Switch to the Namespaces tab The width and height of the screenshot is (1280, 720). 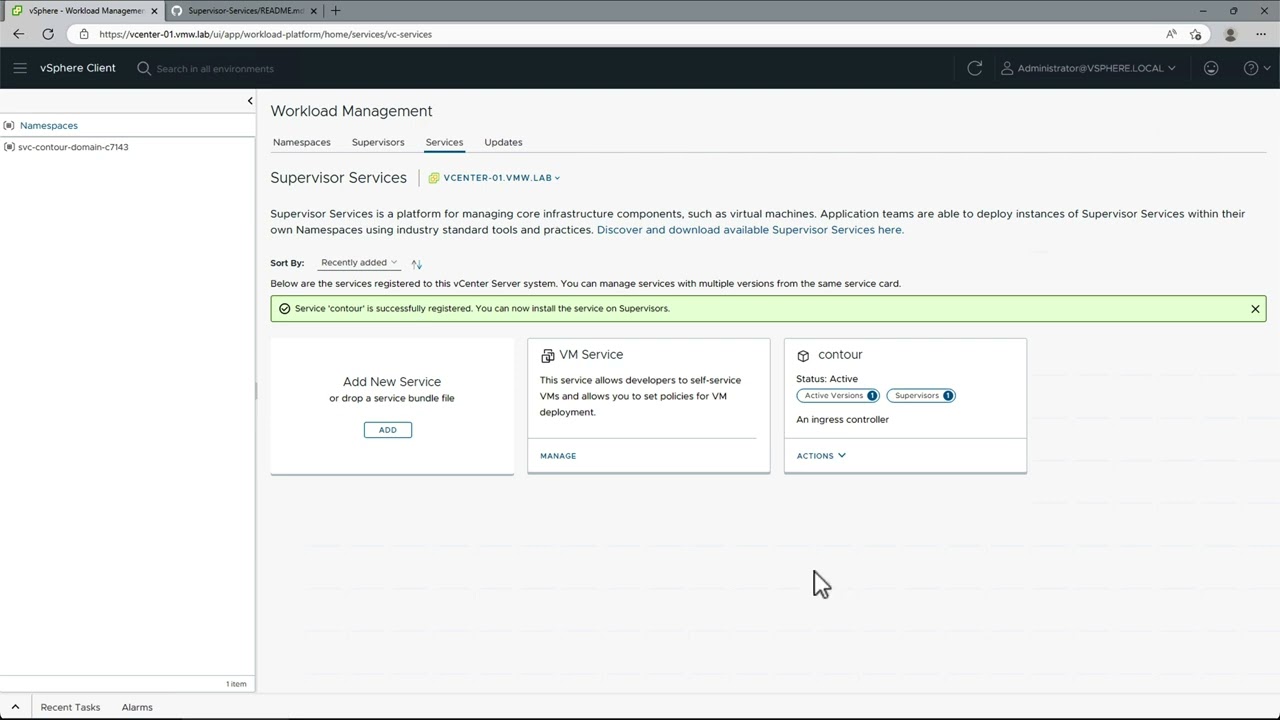pos(302,142)
